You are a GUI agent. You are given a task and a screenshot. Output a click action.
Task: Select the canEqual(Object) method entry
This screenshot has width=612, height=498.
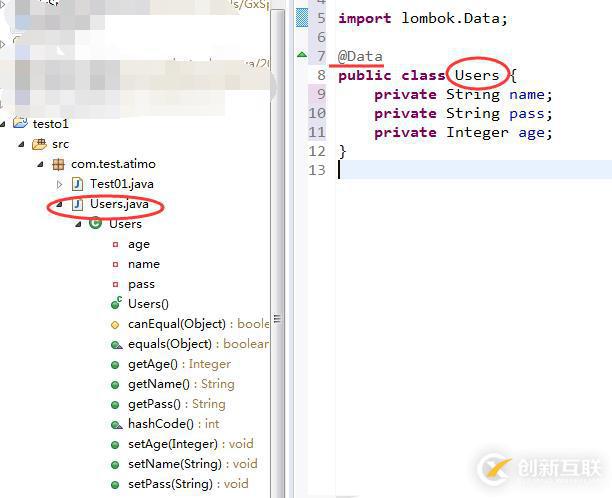pos(199,324)
